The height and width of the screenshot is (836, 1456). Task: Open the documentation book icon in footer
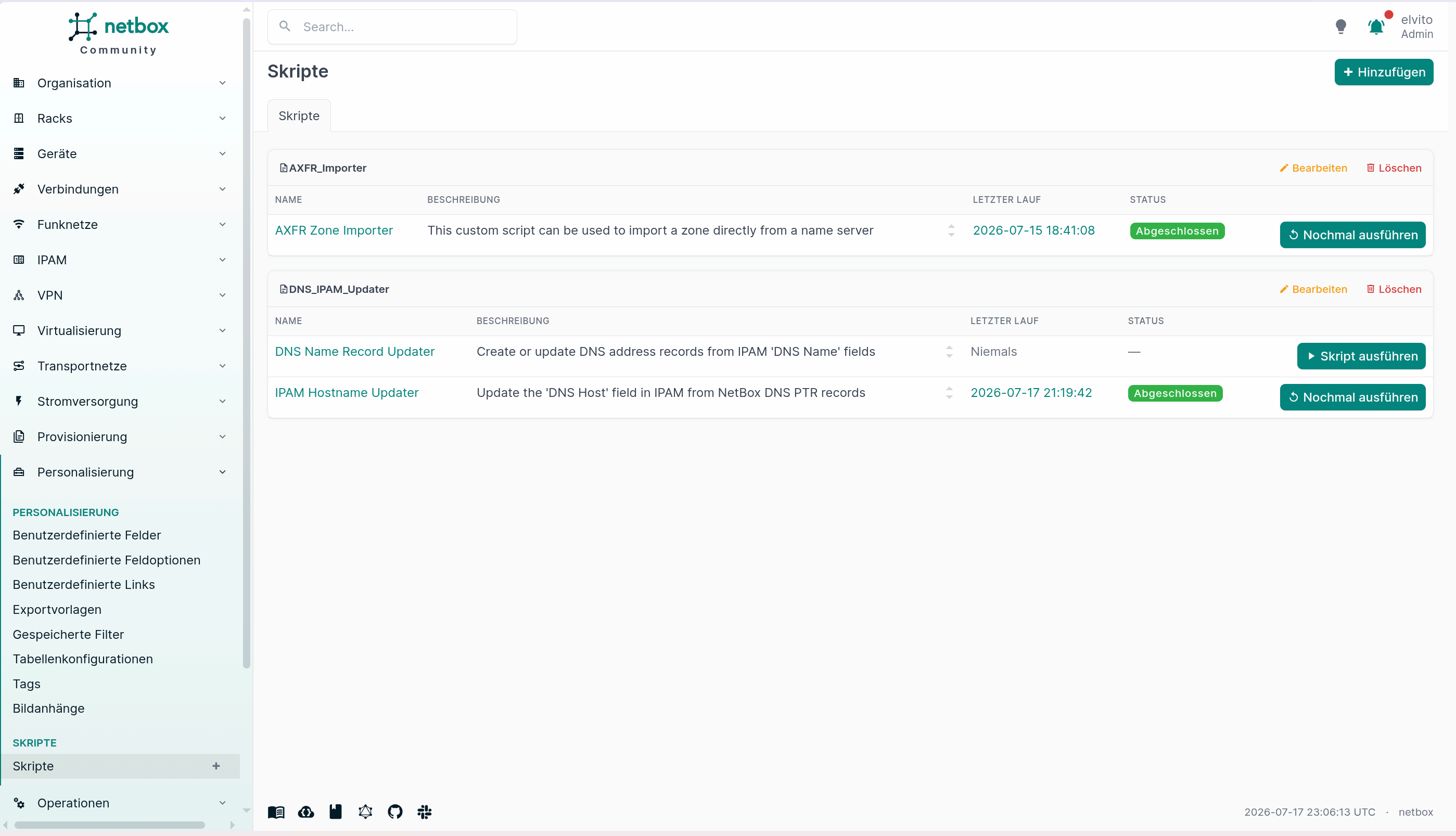click(276, 812)
